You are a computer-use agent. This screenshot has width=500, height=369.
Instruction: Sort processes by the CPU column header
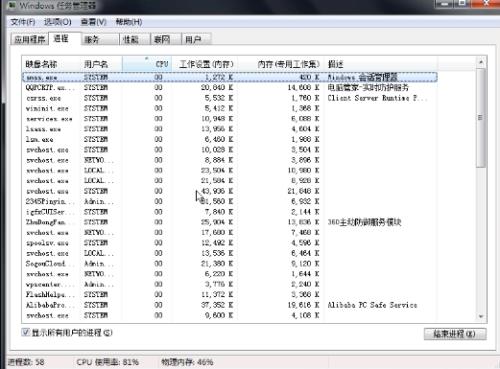[147, 64]
